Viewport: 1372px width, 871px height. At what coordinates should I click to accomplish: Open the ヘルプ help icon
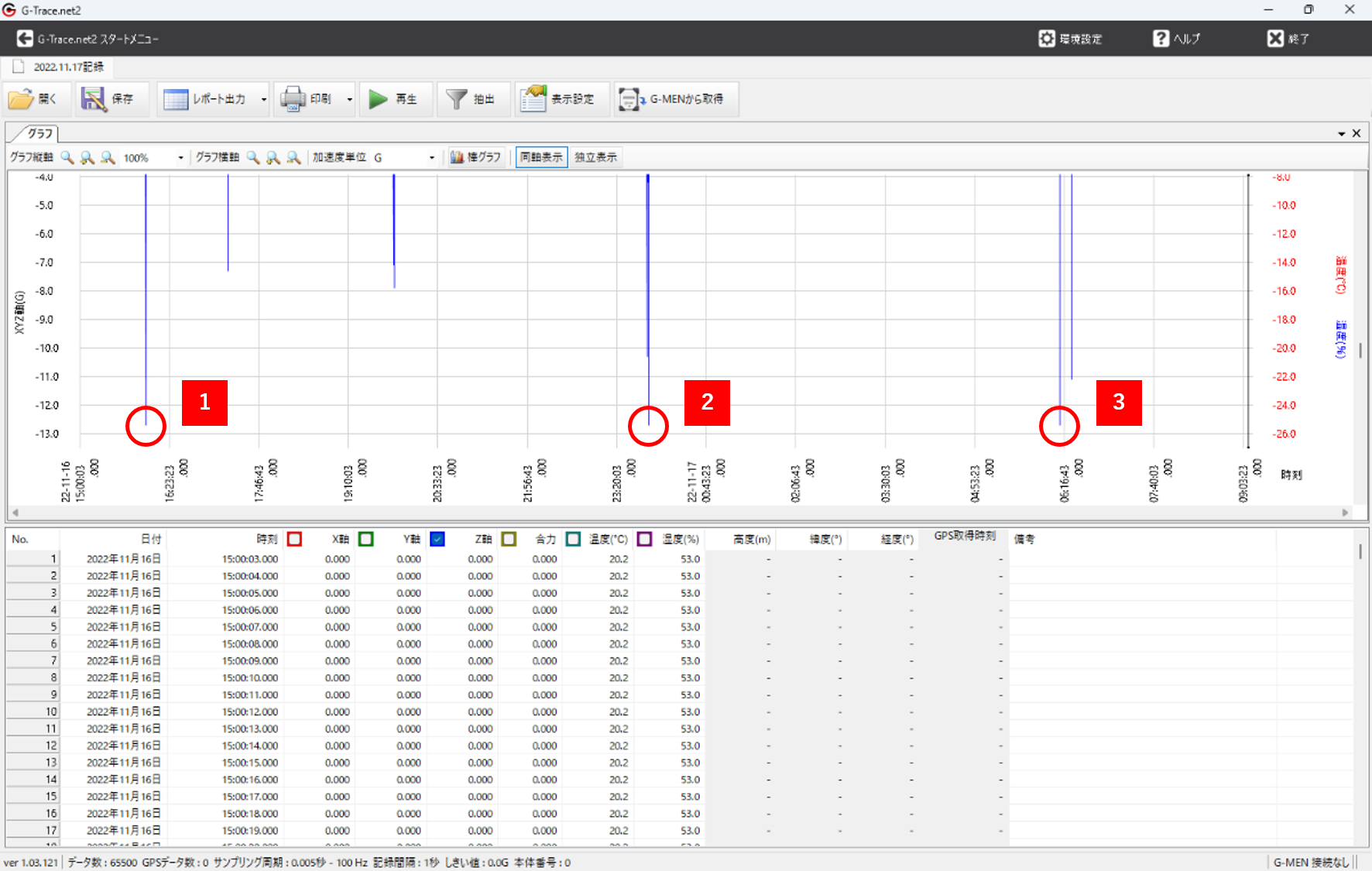click(x=1161, y=39)
